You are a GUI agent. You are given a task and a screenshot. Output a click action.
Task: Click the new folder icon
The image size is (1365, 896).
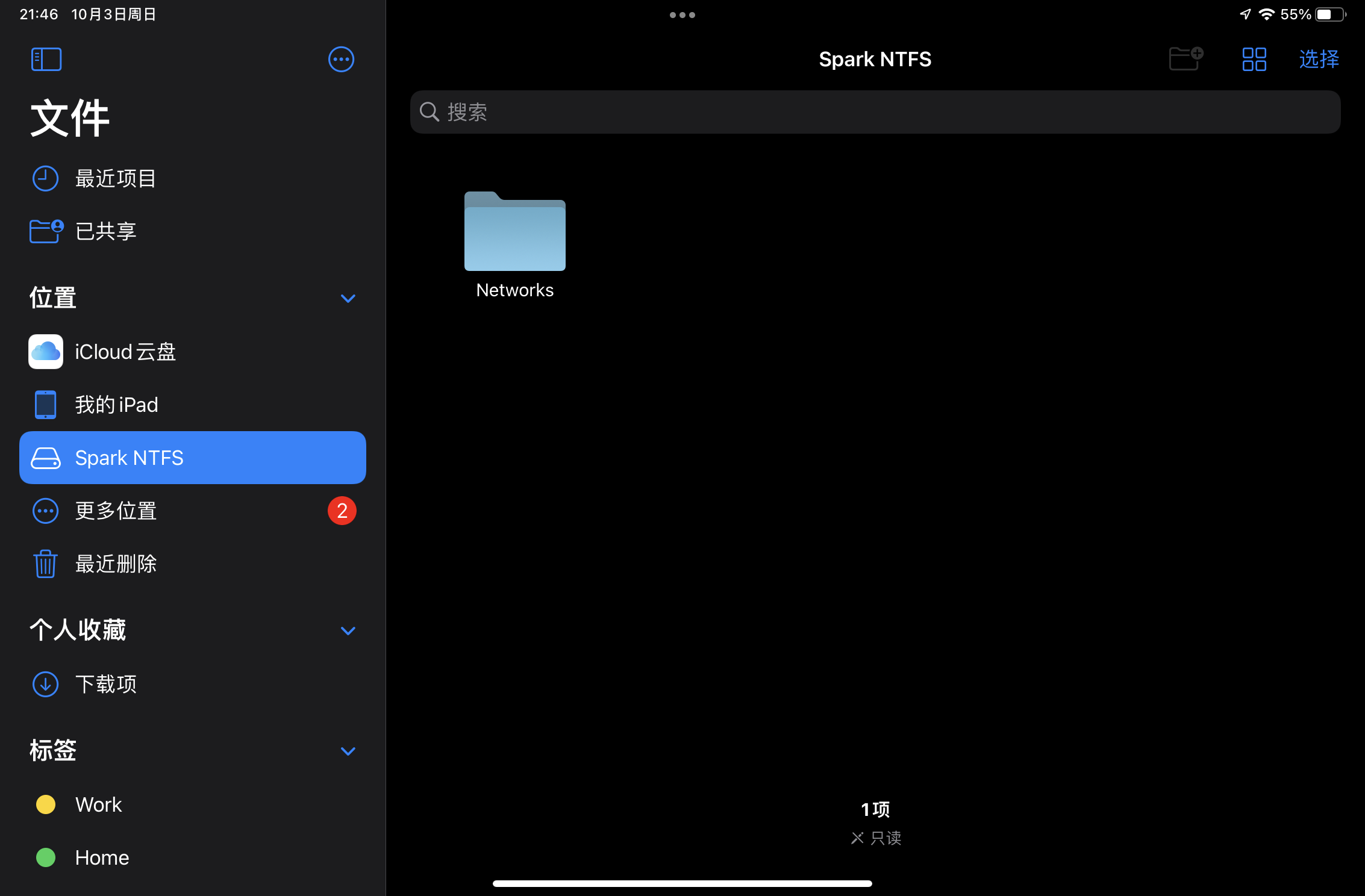[x=1185, y=59]
